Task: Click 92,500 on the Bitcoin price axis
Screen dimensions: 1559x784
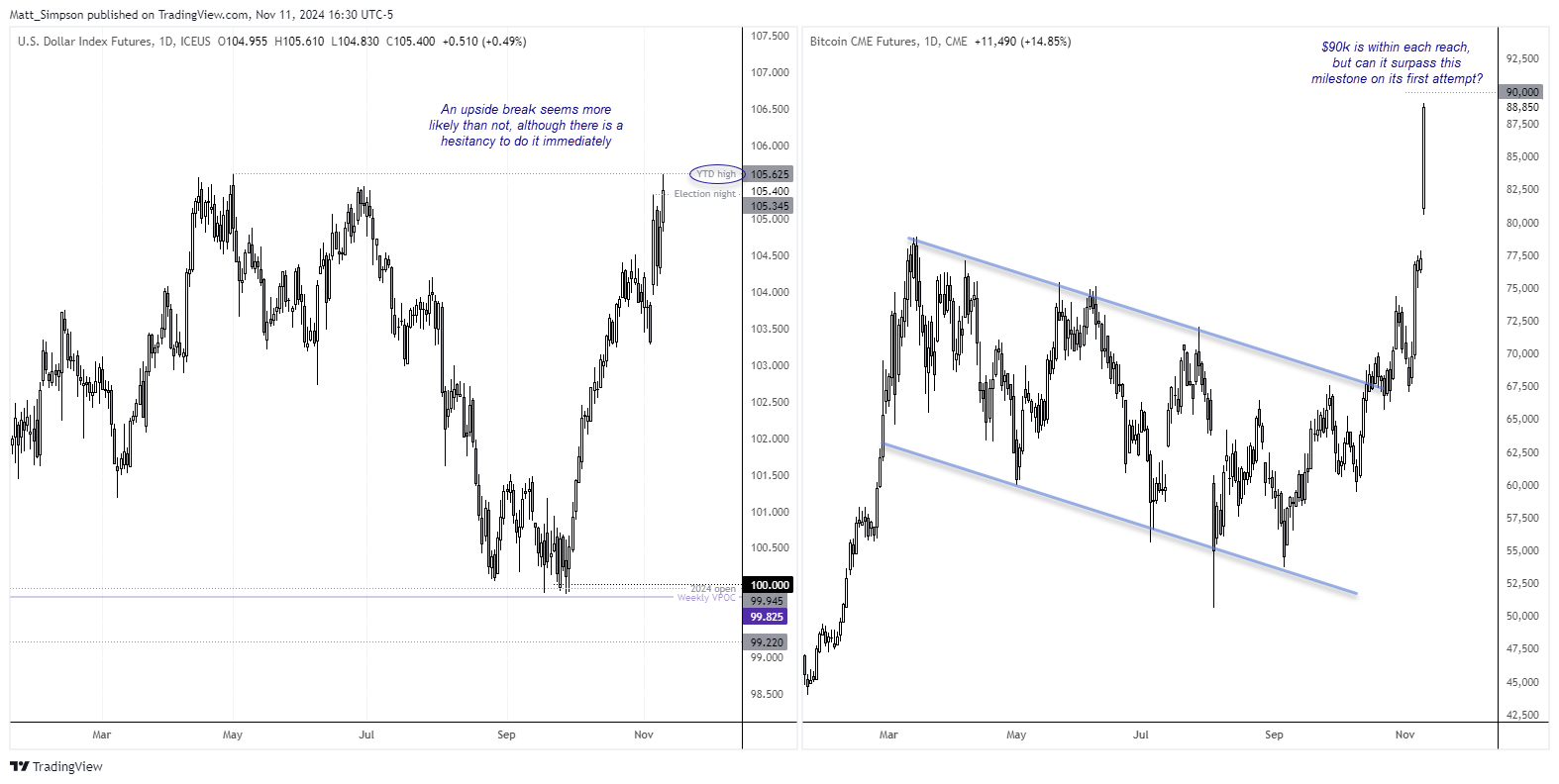Action: pyautogui.click(x=1522, y=58)
